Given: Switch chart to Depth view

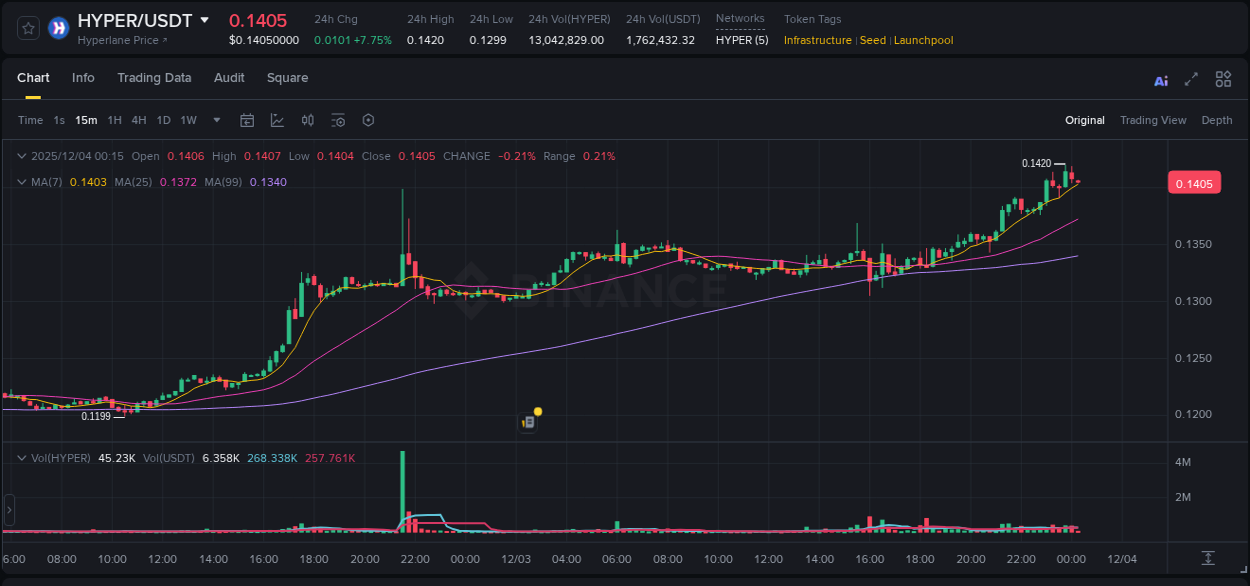Looking at the screenshot, I should (1216, 120).
